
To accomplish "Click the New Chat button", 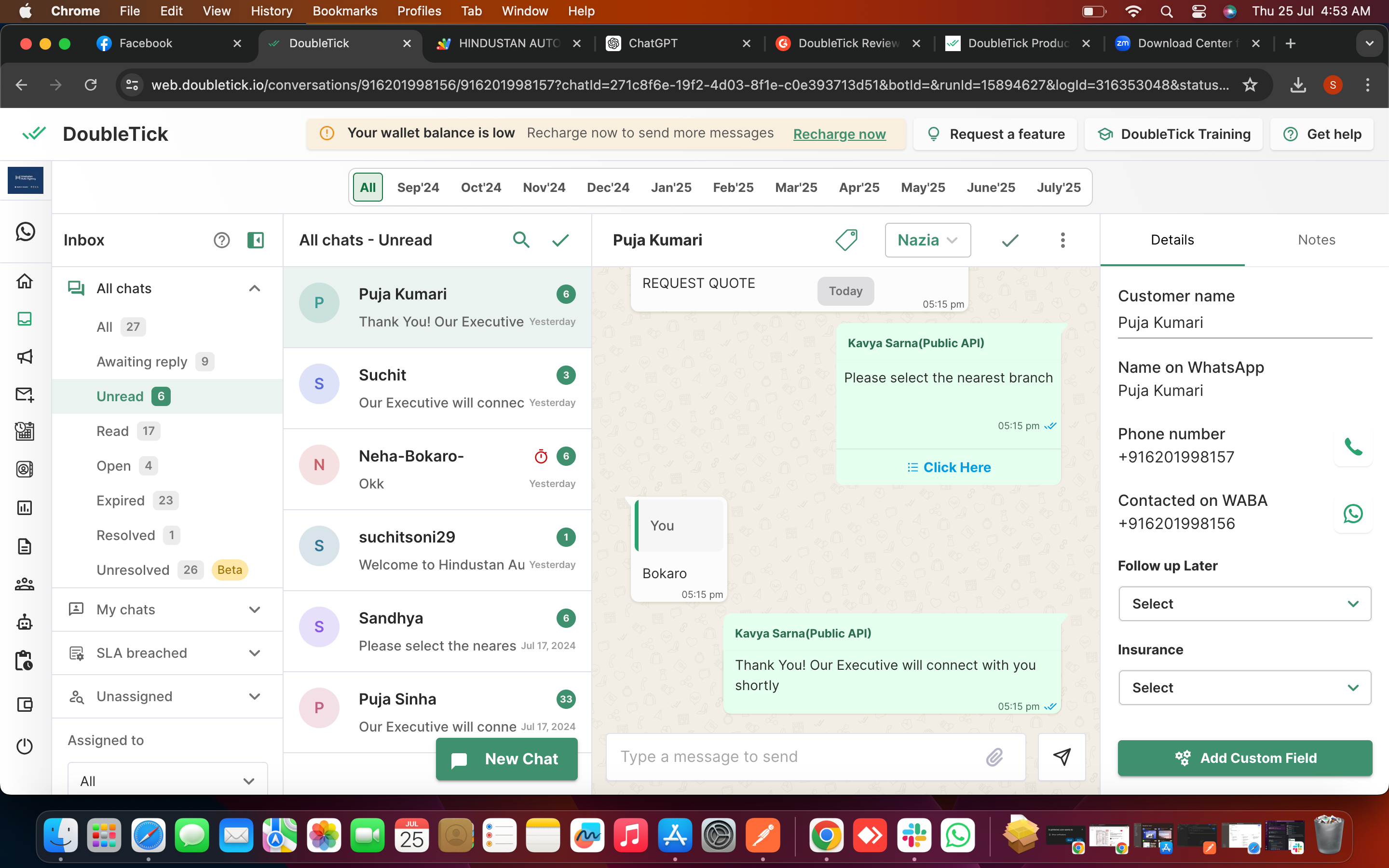I will pyautogui.click(x=507, y=759).
